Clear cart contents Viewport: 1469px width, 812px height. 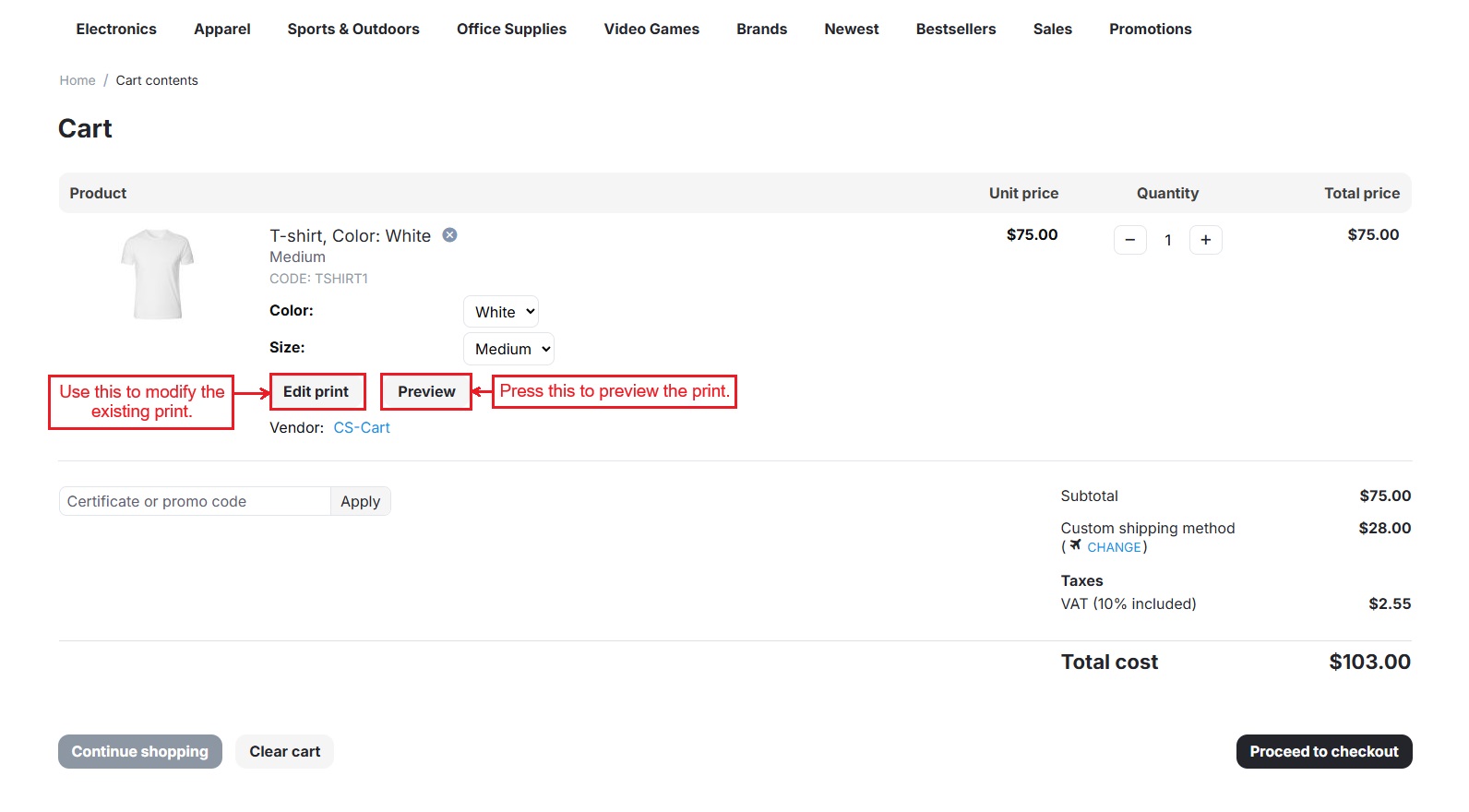pyautogui.click(x=284, y=751)
